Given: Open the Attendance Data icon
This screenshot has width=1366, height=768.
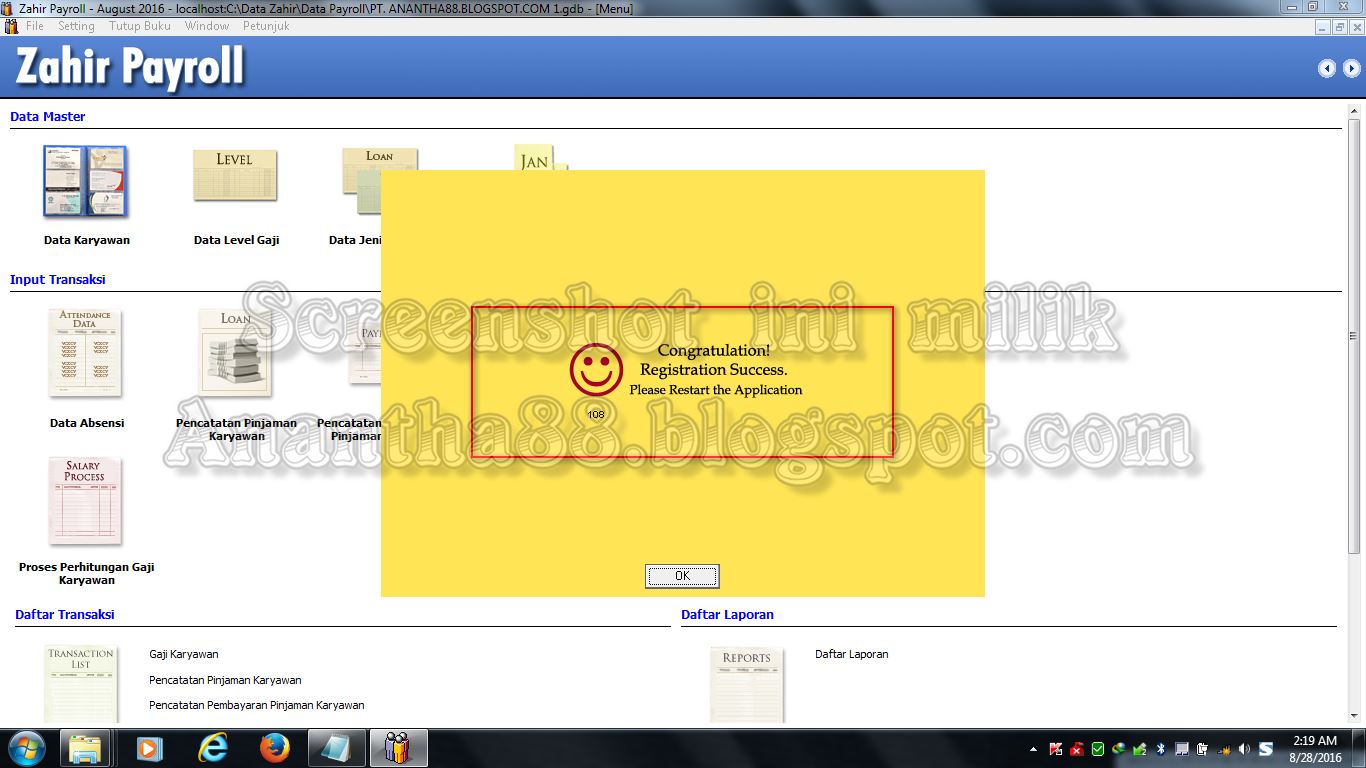Looking at the screenshot, I should (x=85, y=352).
